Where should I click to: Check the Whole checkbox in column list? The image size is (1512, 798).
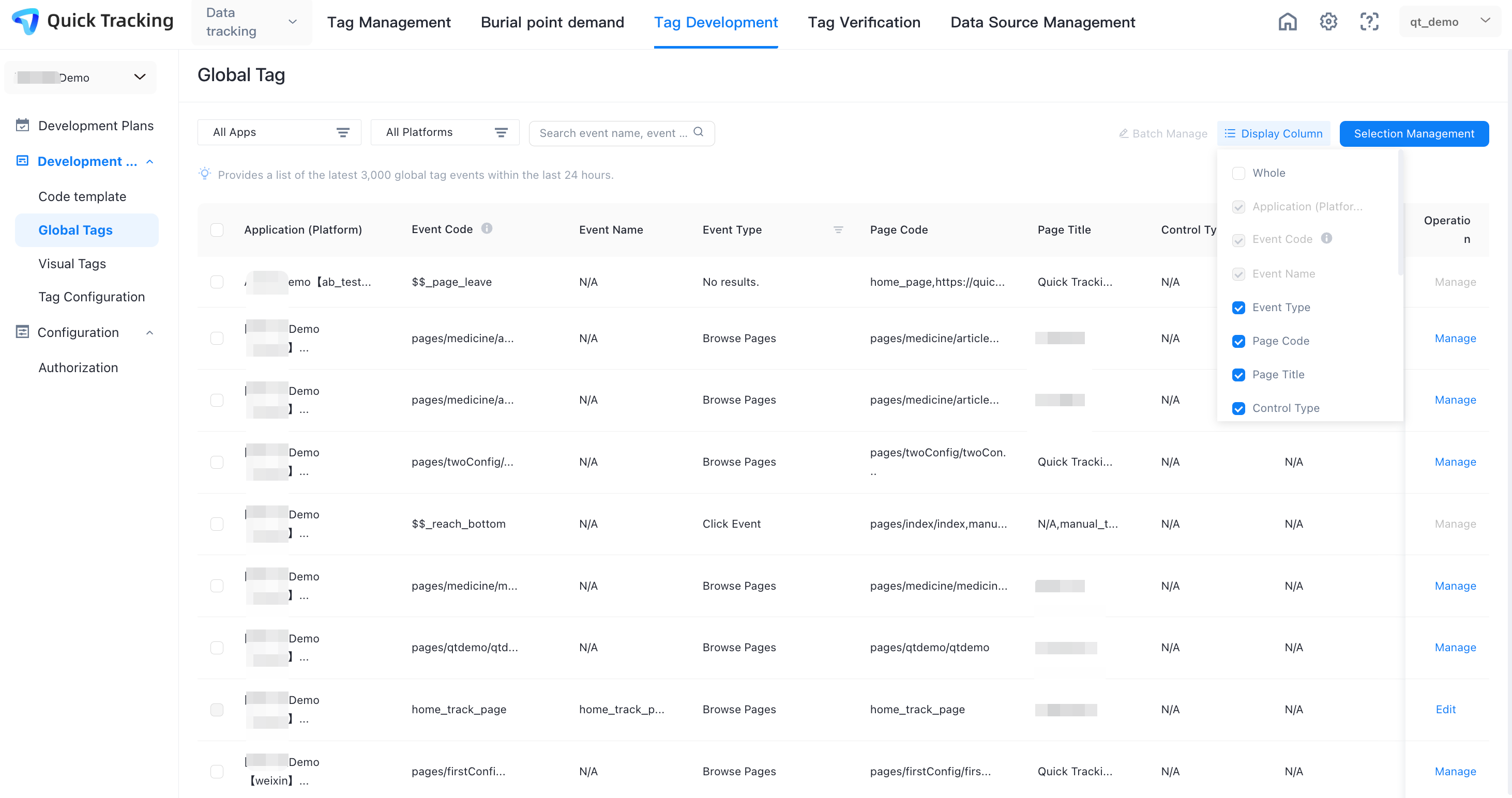tap(1238, 173)
